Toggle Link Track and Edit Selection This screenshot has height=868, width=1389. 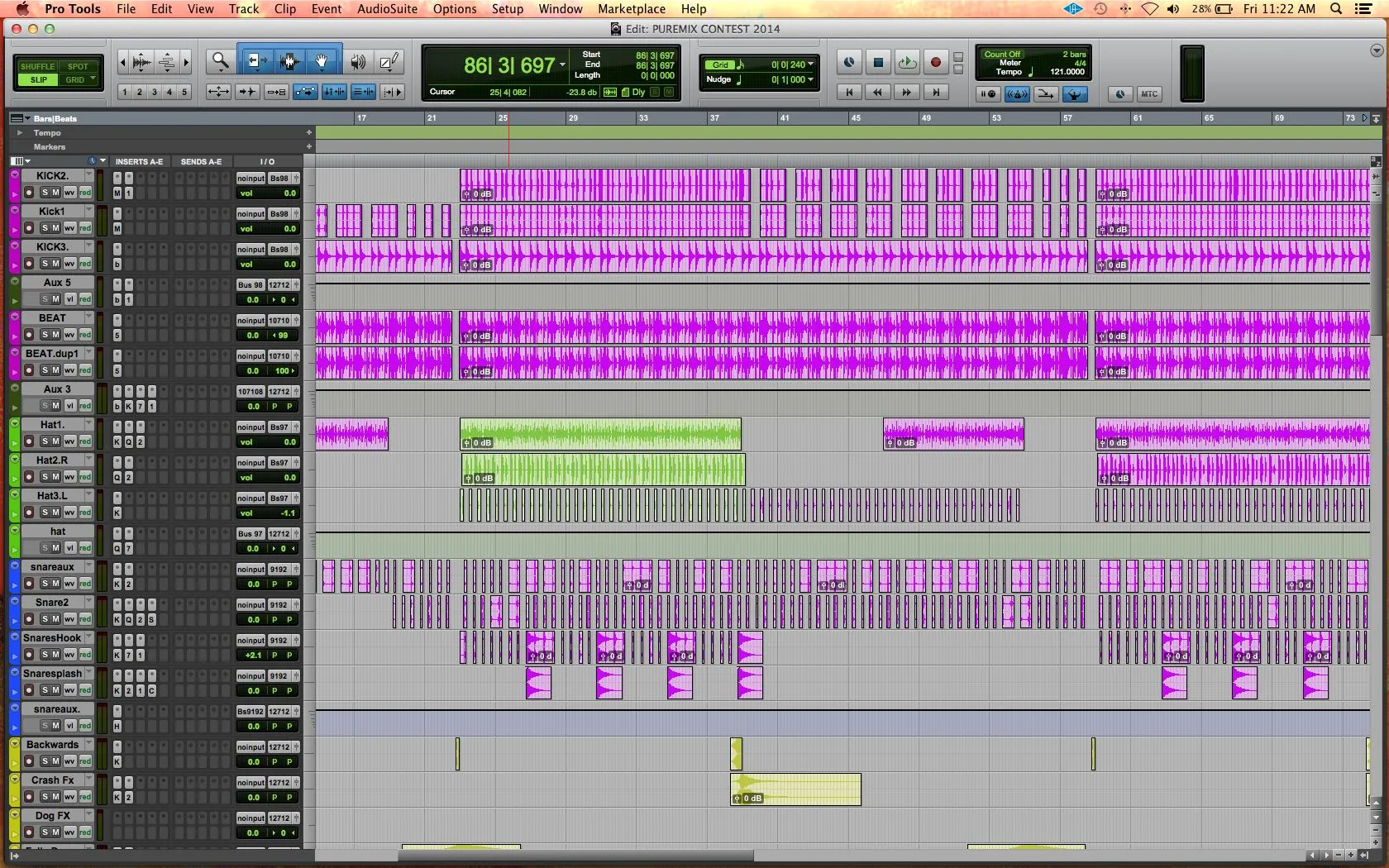[363, 92]
